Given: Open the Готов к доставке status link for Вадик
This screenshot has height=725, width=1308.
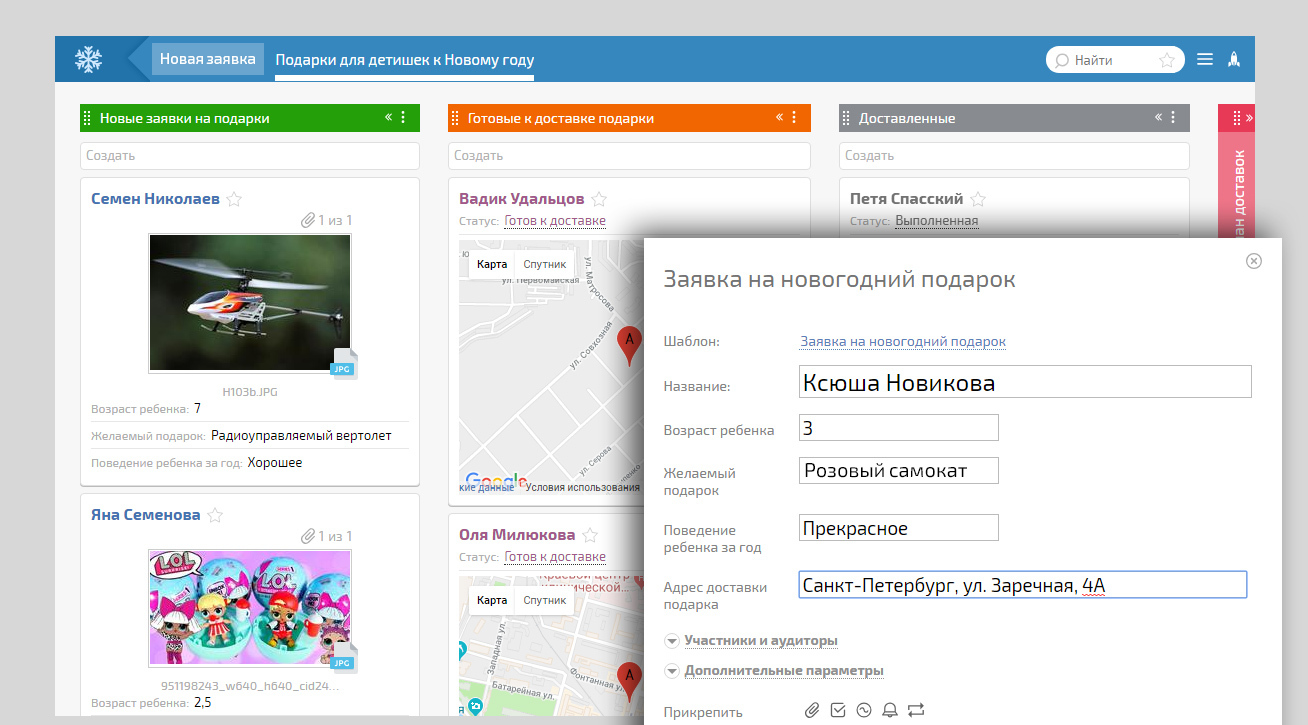Looking at the screenshot, I should (555, 221).
